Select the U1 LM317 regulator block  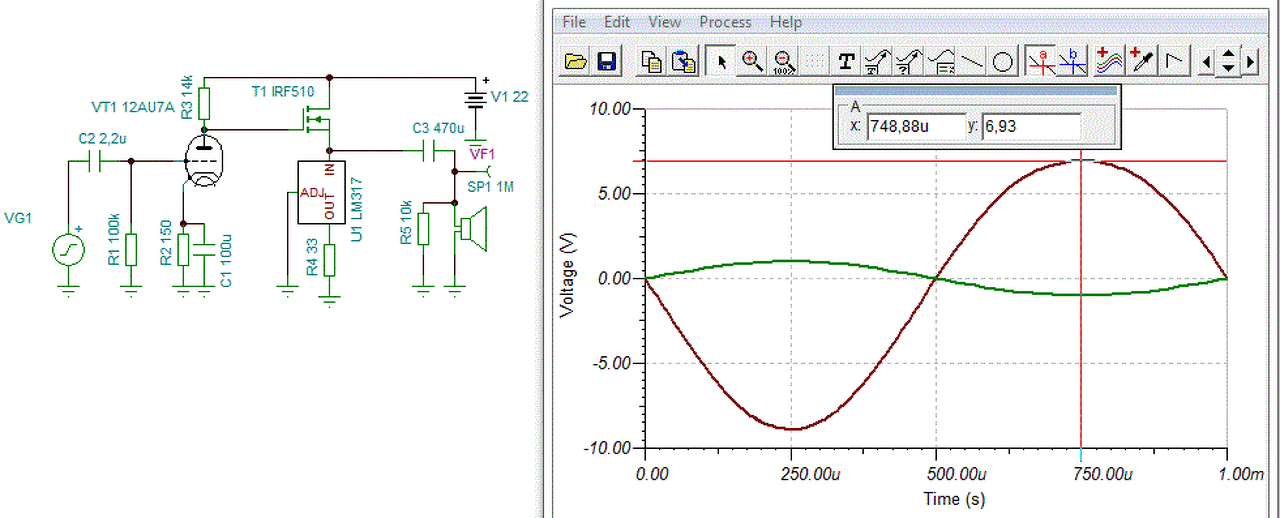(320, 192)
